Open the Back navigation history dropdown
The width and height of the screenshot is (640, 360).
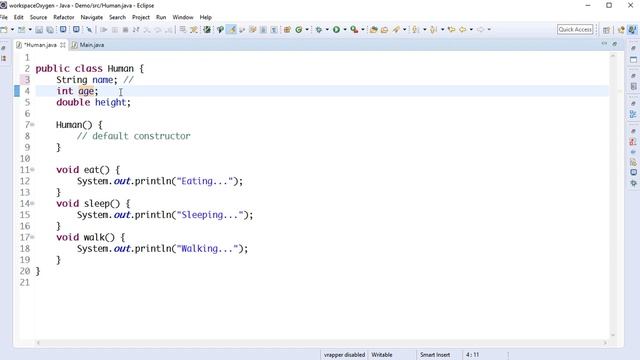pyautogui.click(x=471, y=29)
